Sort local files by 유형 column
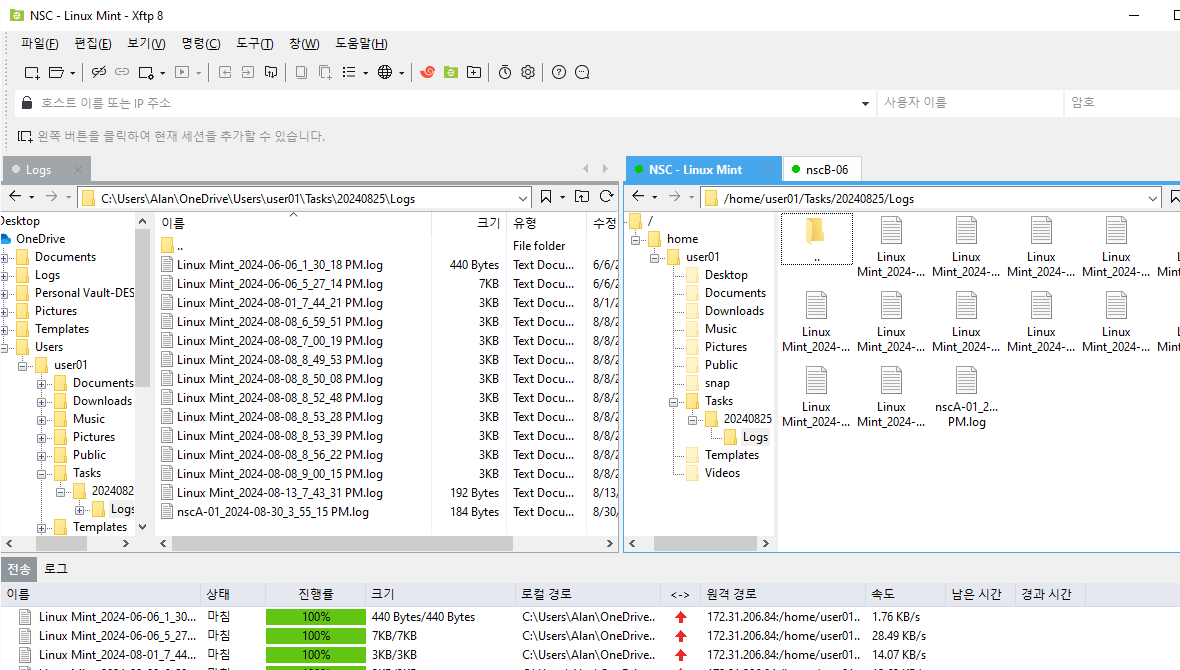This screenshot has width=1180, height=670. 546,223
